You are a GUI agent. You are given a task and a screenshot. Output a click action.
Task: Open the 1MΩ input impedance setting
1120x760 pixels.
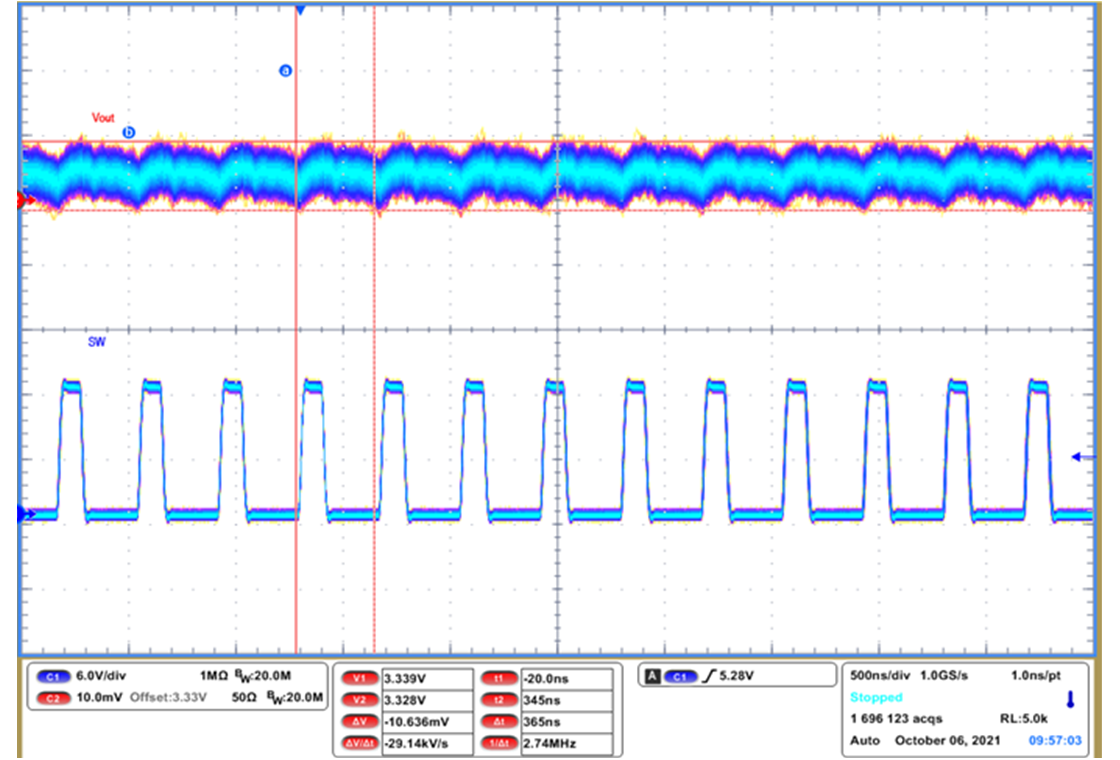216,673
